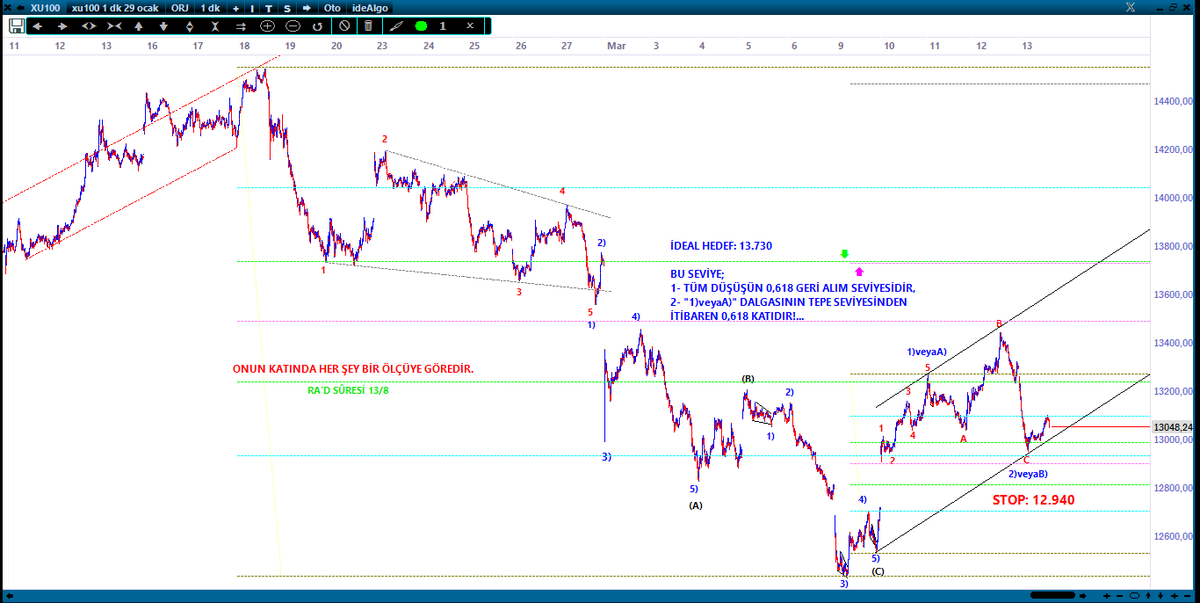Click the 'Mar' date label on time axis
Image resolution: width=1200 pixels, height=603 pixels.
[x=616, y=45]
